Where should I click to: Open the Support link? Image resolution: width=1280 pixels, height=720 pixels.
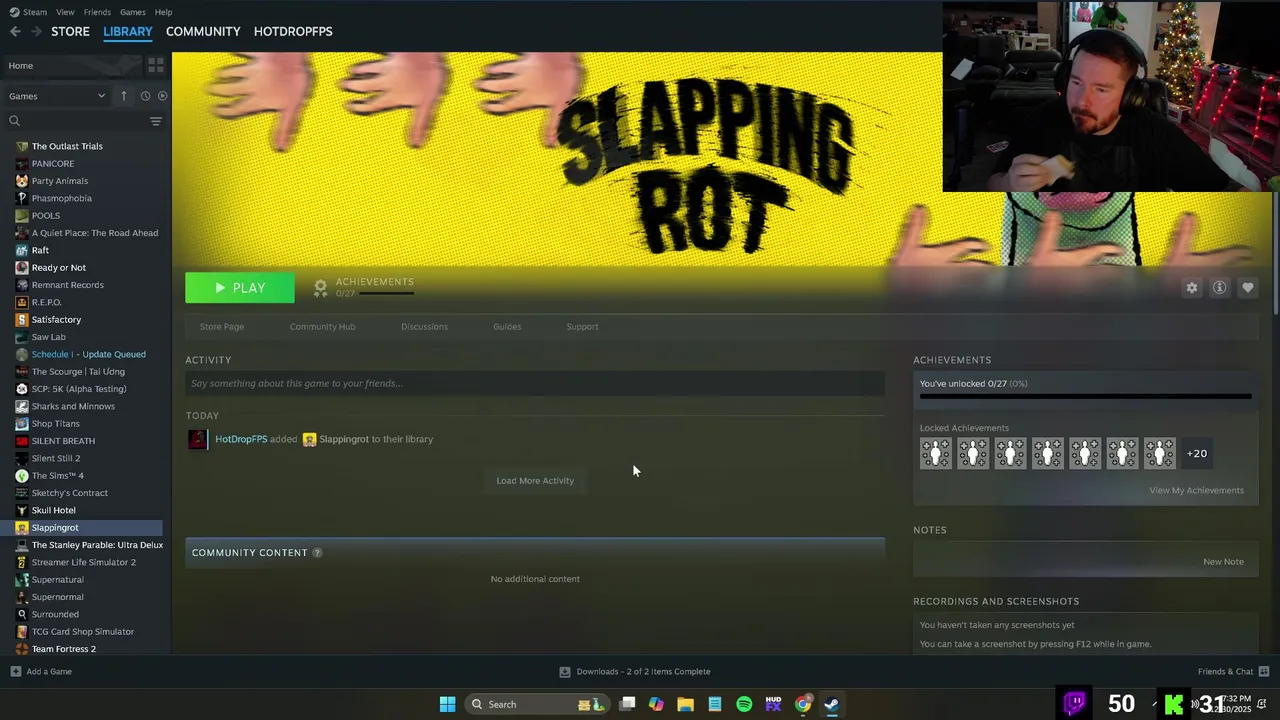(x=582, y=327)
